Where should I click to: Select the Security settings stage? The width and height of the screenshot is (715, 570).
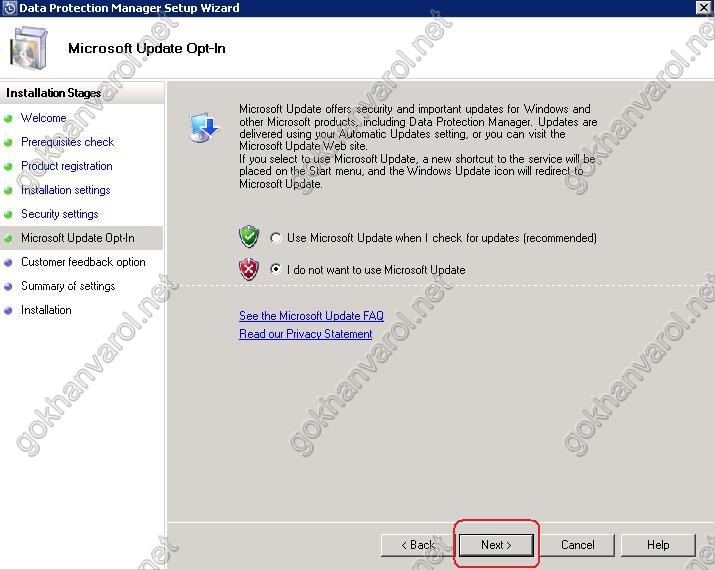[59, 214]
